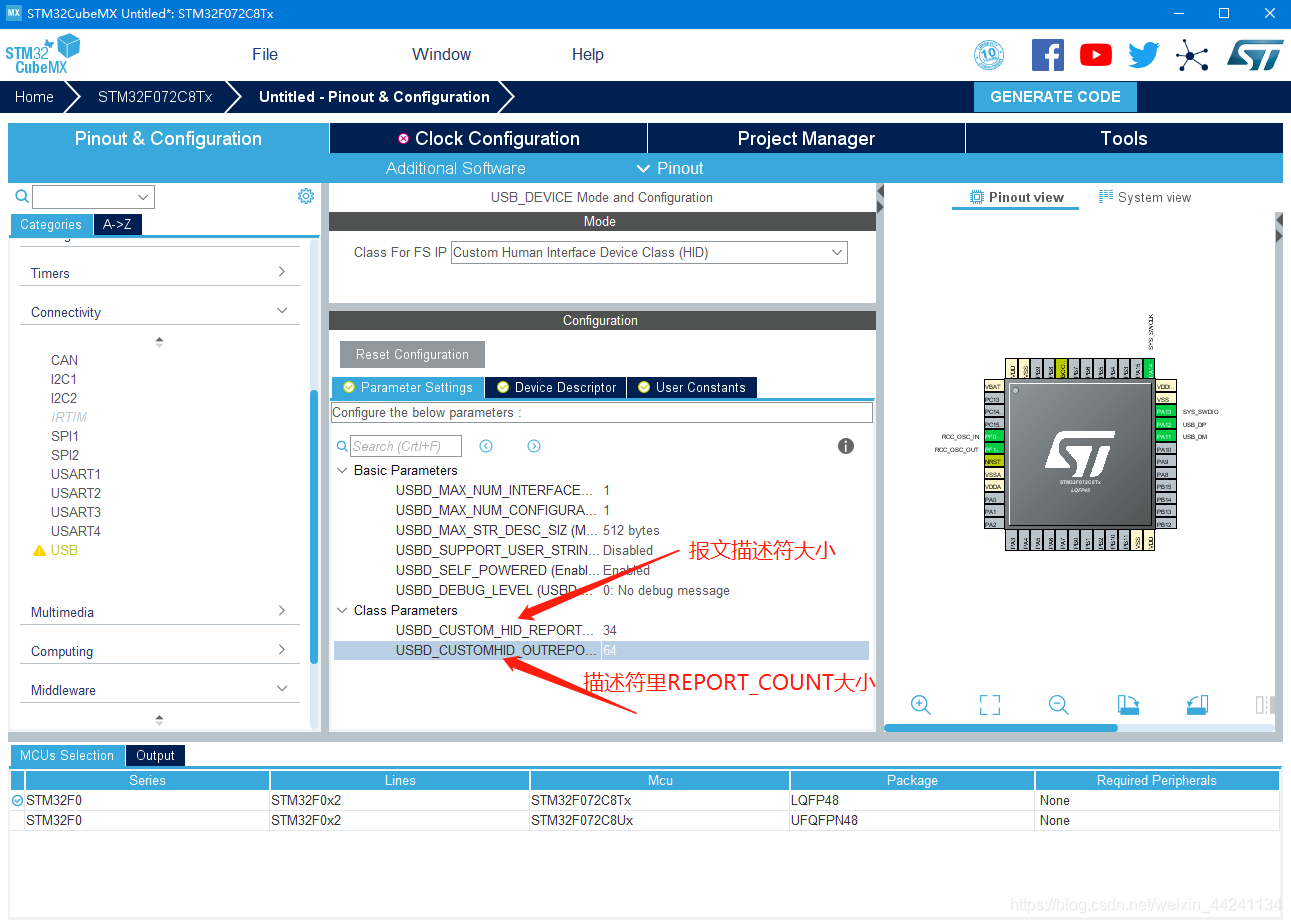This screenshot has height=923, width=1291.
Task: Expand the Timers category
Action: tap(282, 272)
